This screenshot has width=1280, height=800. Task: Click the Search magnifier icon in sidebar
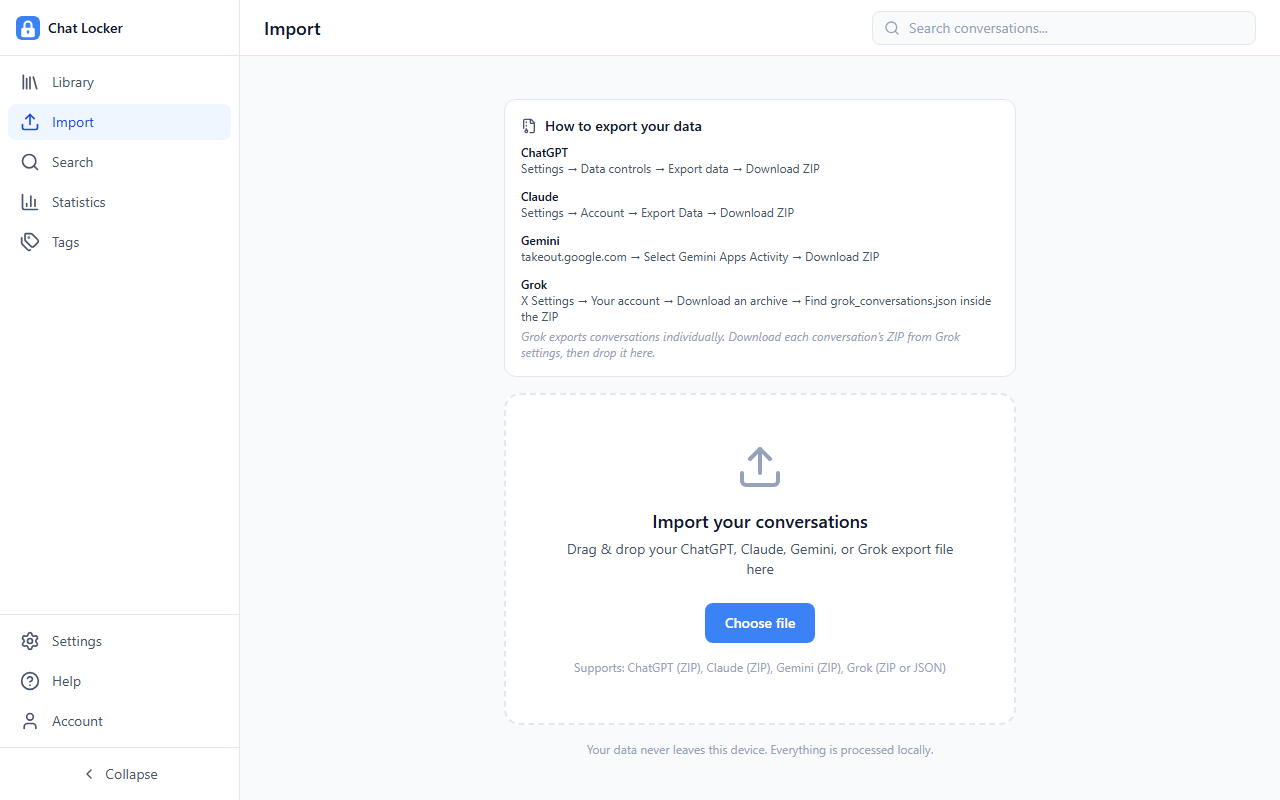(x=30, y=161)
